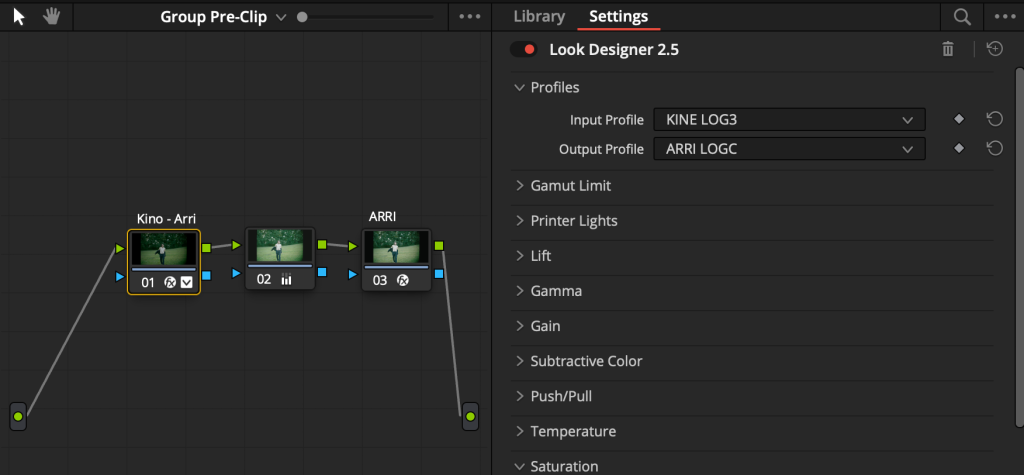The image size is (1024, 475).
Task: Click node 01 checkbox badge
Action: [187, 282]
